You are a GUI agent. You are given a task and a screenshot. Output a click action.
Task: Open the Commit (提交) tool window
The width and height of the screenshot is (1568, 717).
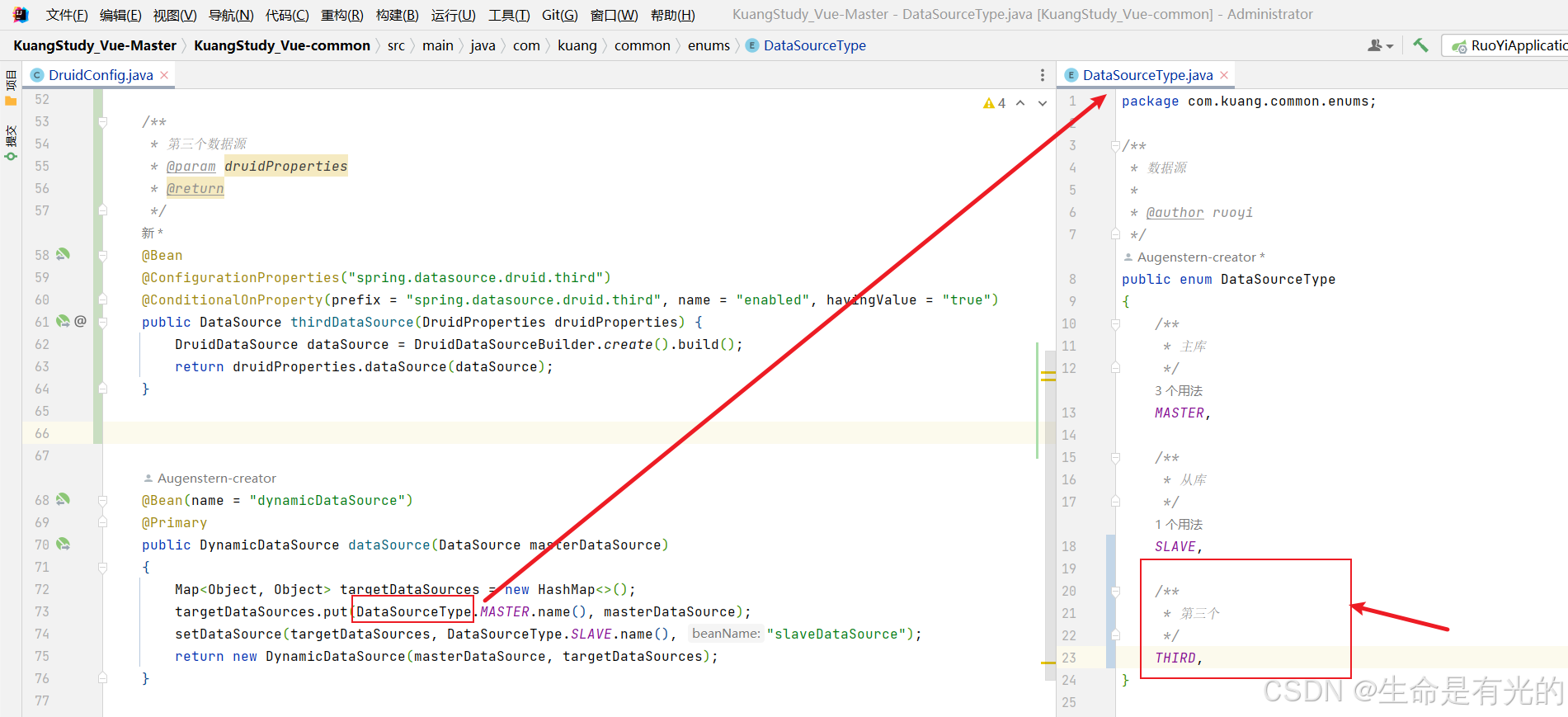pyautogui.click(x=11, y=143)
